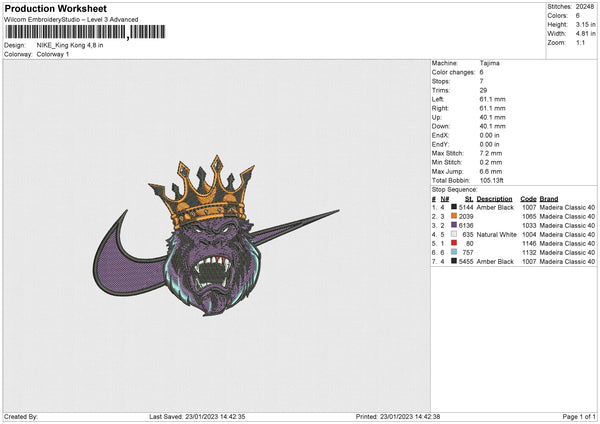Click the barcode under the title
Screen dimensions: 600x424
[85, 32]
